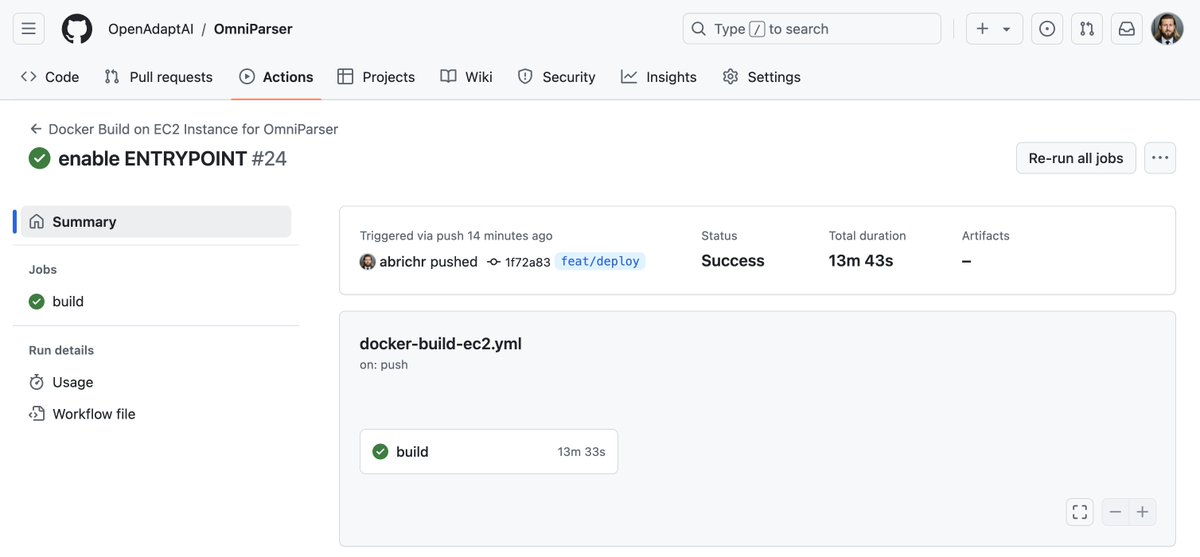
Task: Click the 13m 43s total duration
Action: click(x=861, y=261)
